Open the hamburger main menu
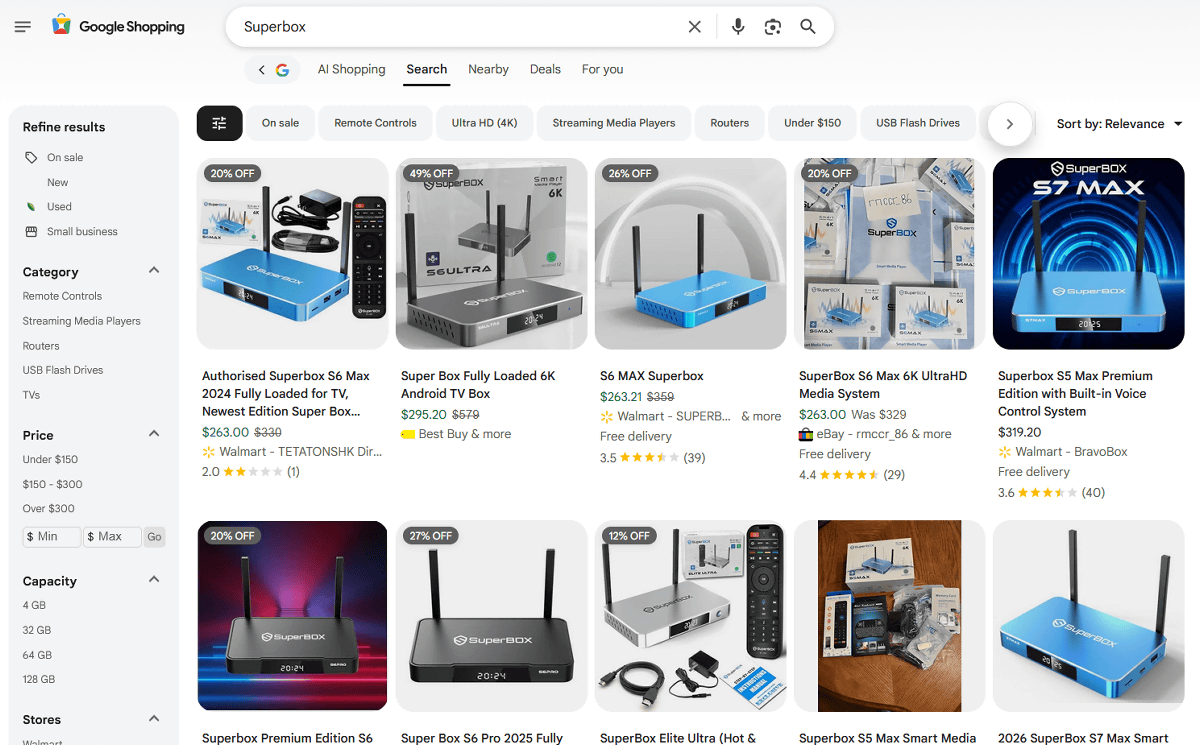The image size is (1200, 745). pos(23,27)
